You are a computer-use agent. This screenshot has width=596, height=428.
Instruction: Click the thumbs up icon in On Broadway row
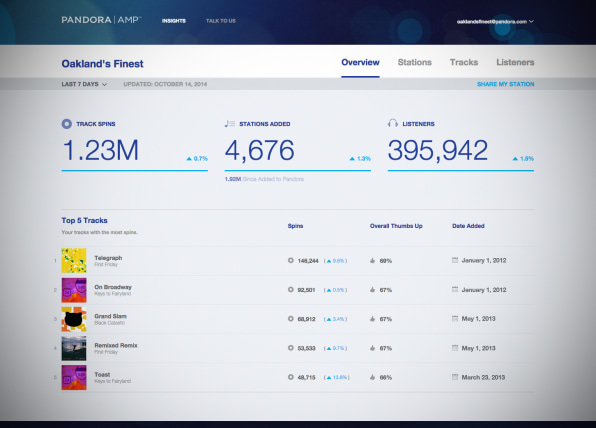372,290
